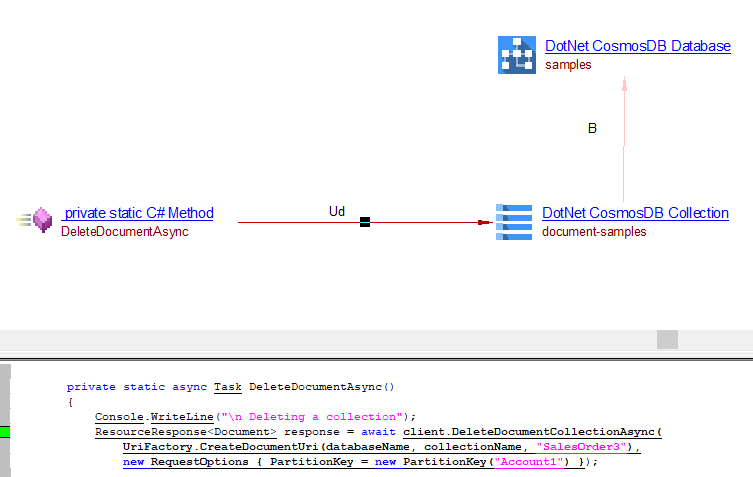Click the CosmosDB Collection icon

pyautogui.click(x=514, y=221)
